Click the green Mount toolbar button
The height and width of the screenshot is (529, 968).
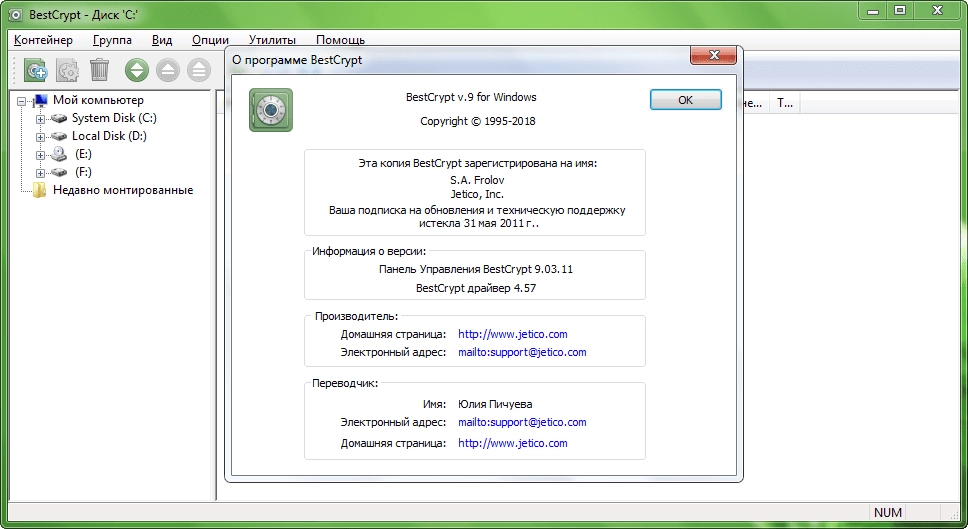(x=136, y=70)
